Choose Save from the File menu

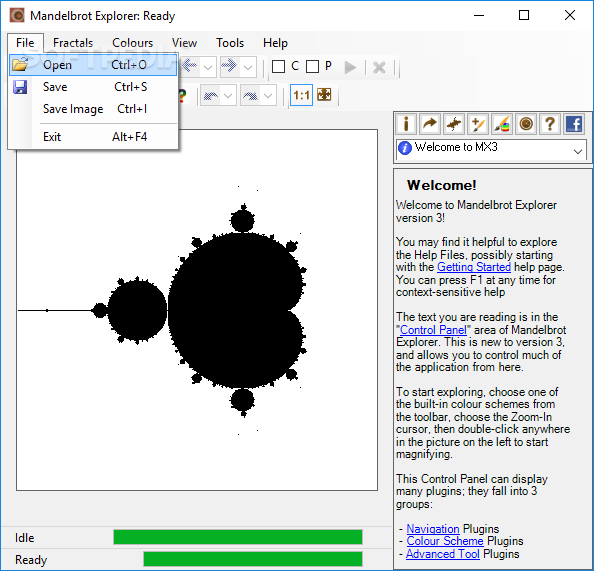coord(93,87)
